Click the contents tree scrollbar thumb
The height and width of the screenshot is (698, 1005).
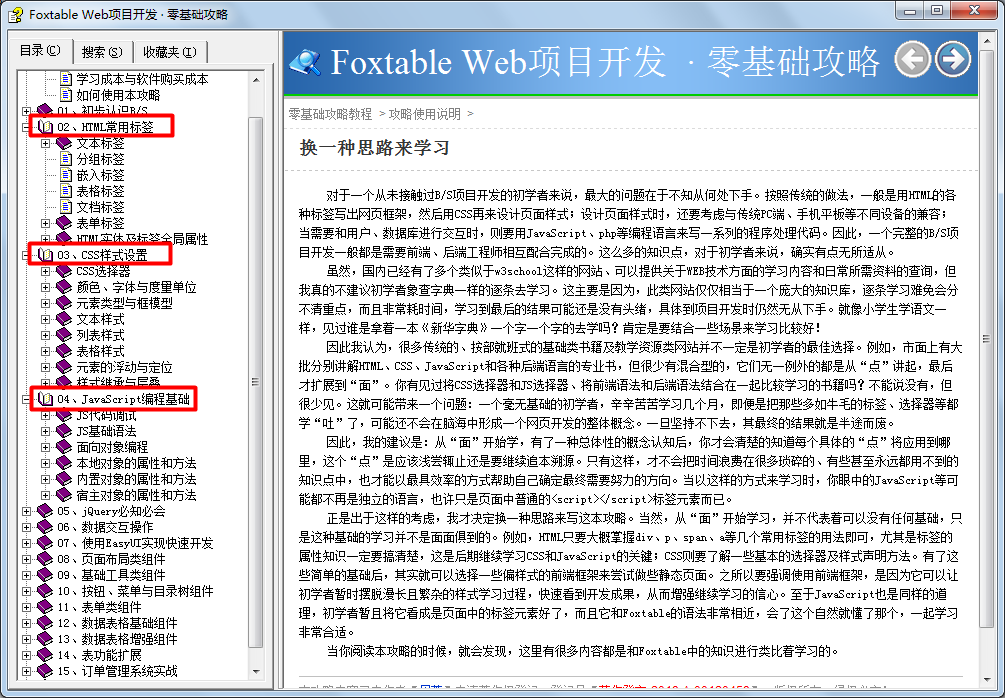tap(256, 382)
